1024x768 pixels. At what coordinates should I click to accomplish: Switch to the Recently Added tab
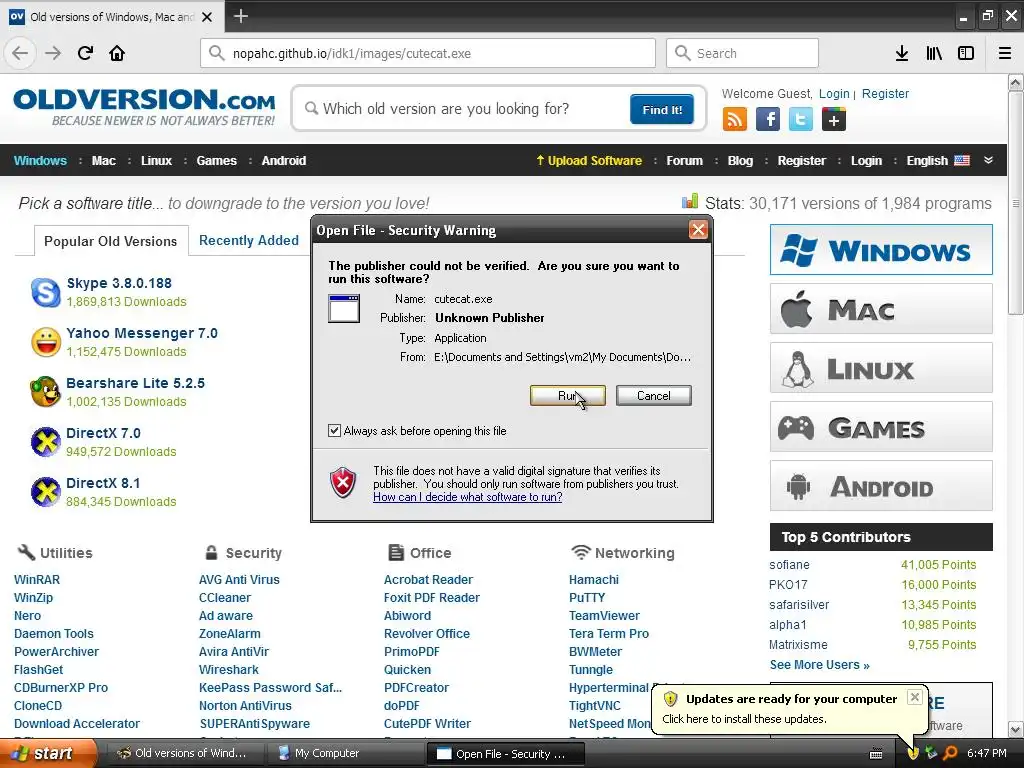pyautogui.click(x=249, y=240)
